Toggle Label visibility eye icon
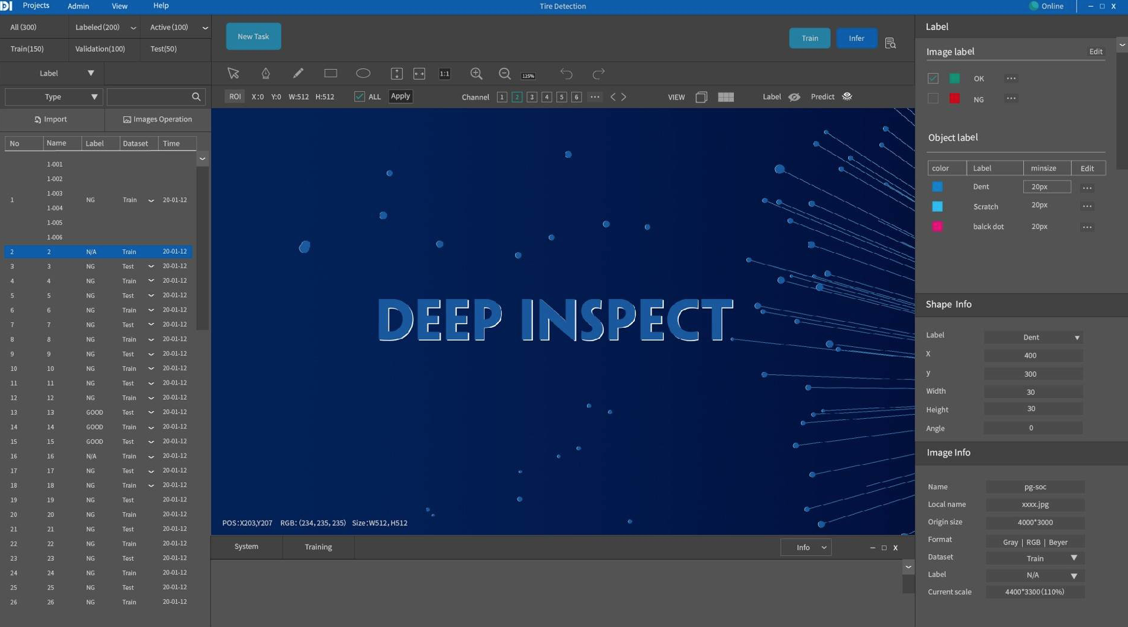1128x627 pixels. pos(794,97)
